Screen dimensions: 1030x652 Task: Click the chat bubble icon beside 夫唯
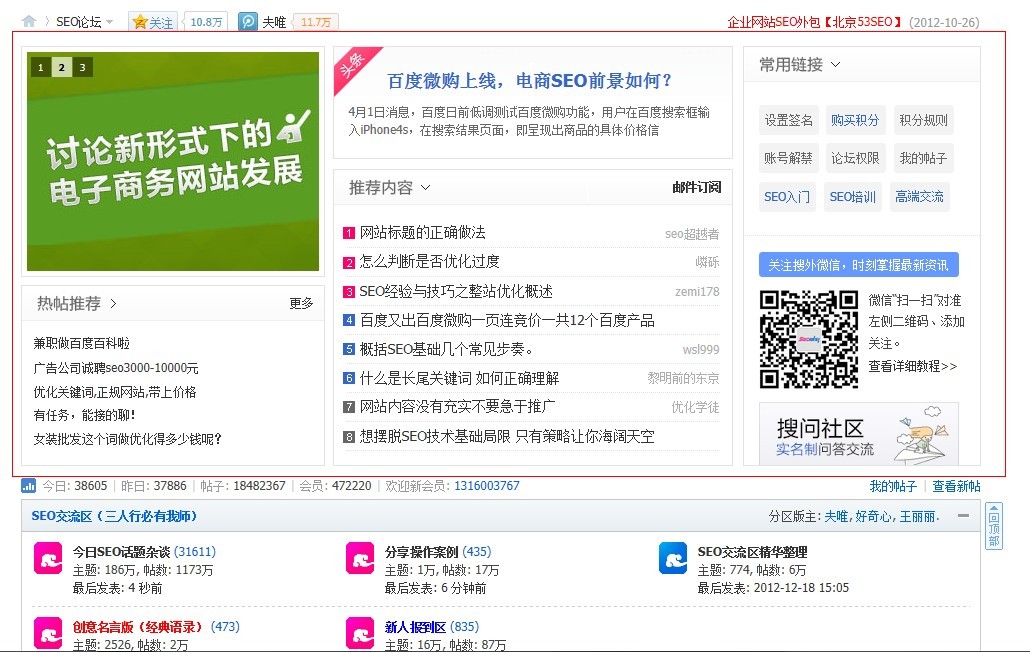tap(248, 22)
